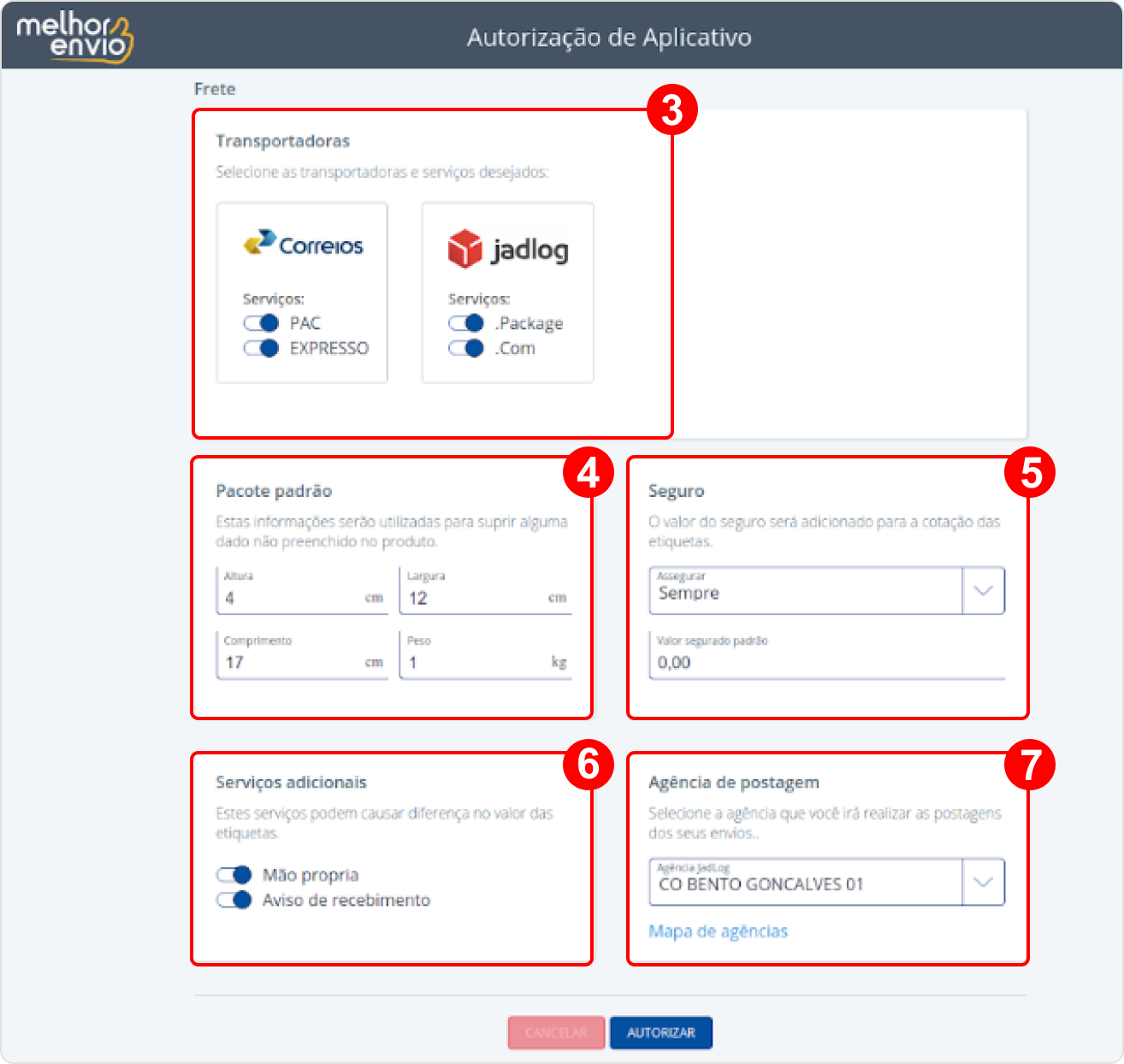Viewport: 1124px width, 1064px height.
Task: Expand the Agência Jadlog dropdown
Action: click(x=826, y=882)
